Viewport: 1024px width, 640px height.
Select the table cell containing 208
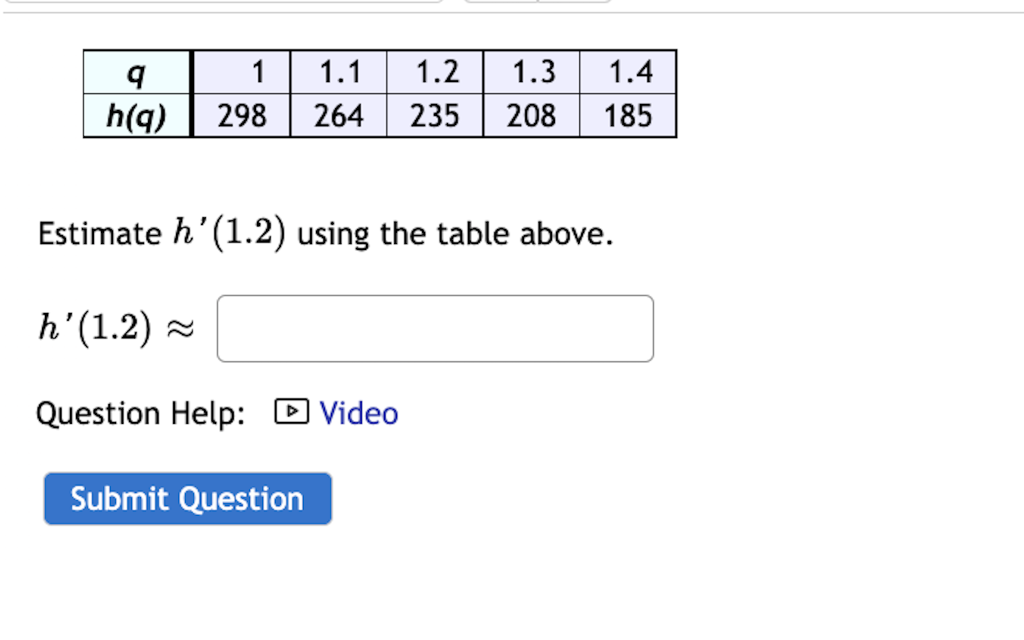[531, 114]
